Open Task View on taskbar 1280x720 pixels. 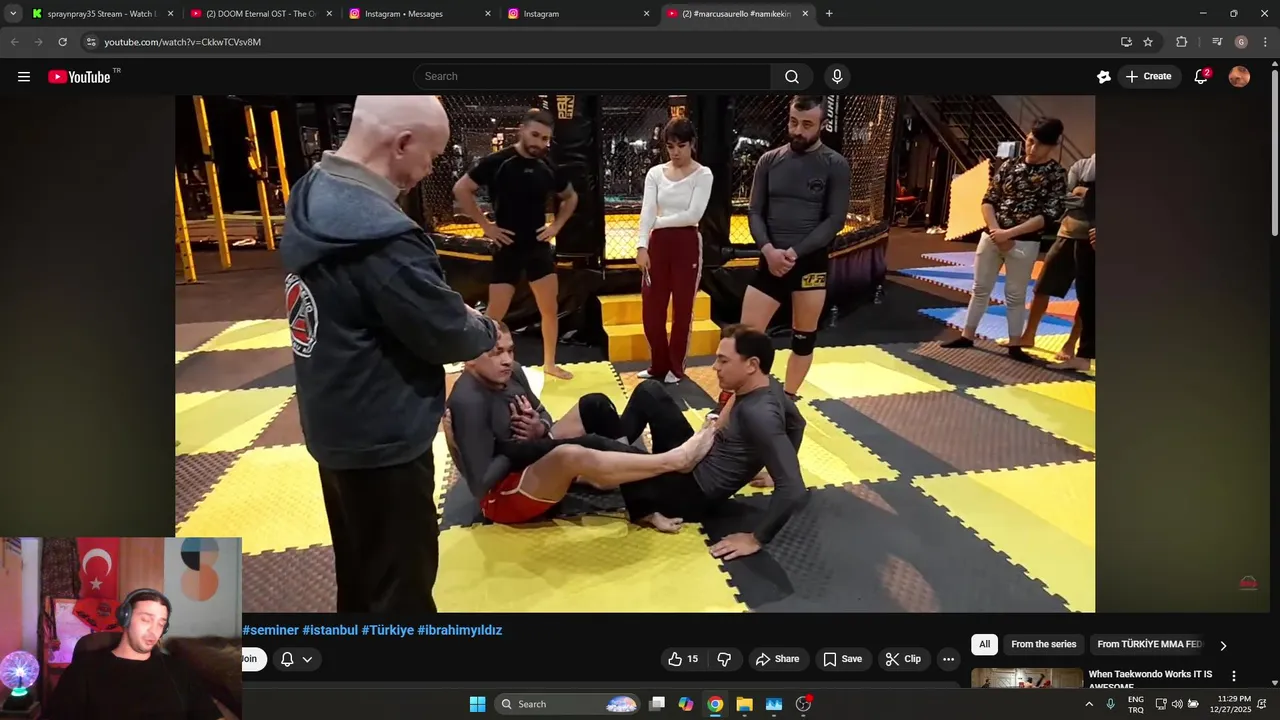click(x=656, y=704)
